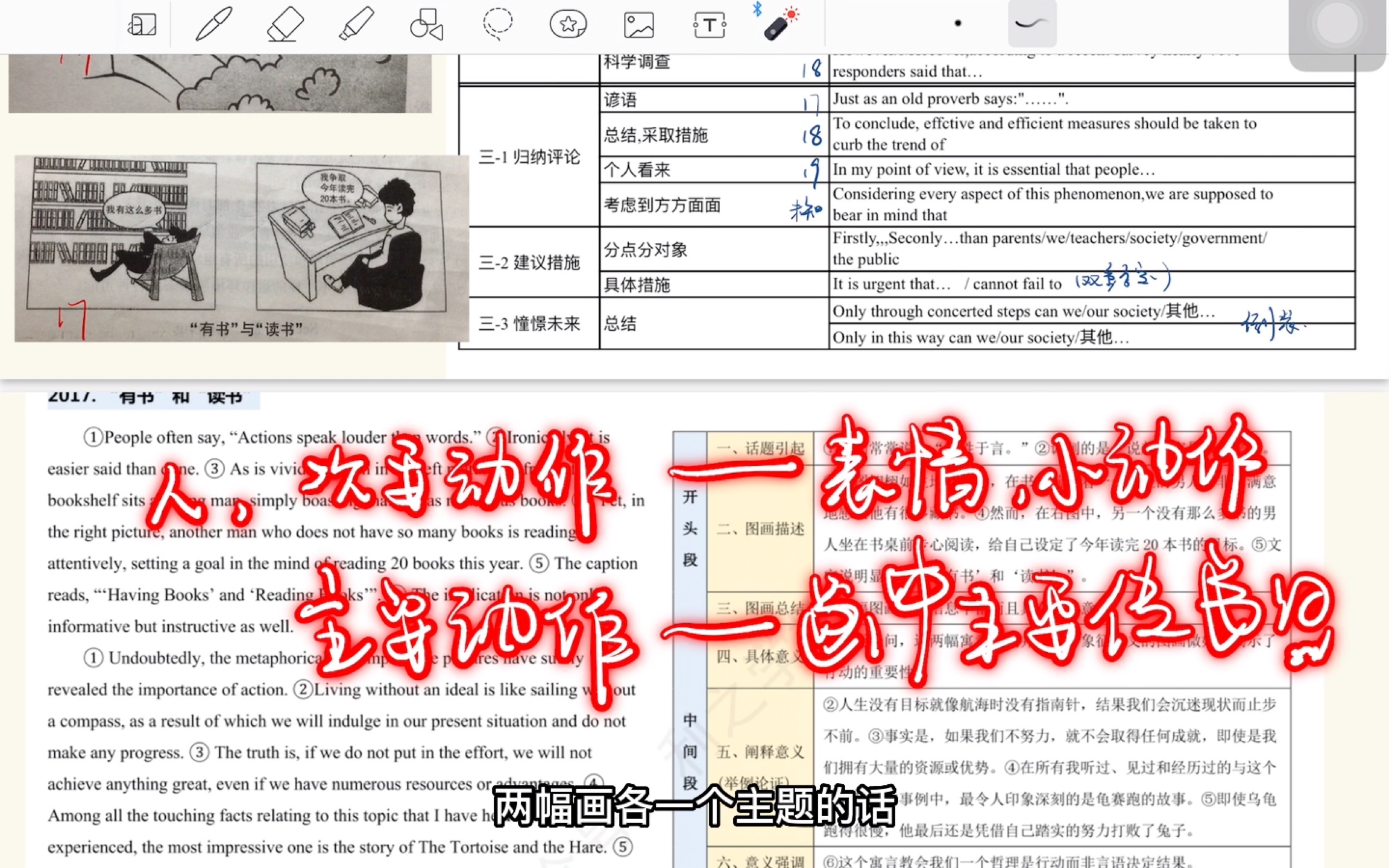Select the Shapes tool
The height and width of the screenshot is (868, 1389).
point(426,24)
